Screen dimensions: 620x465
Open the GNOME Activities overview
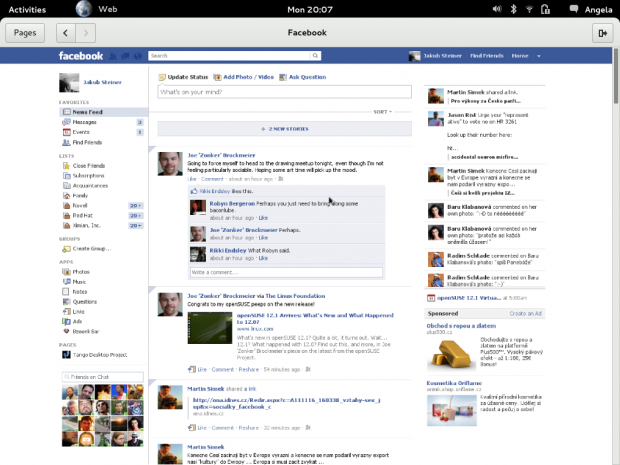tap(26, 8)
